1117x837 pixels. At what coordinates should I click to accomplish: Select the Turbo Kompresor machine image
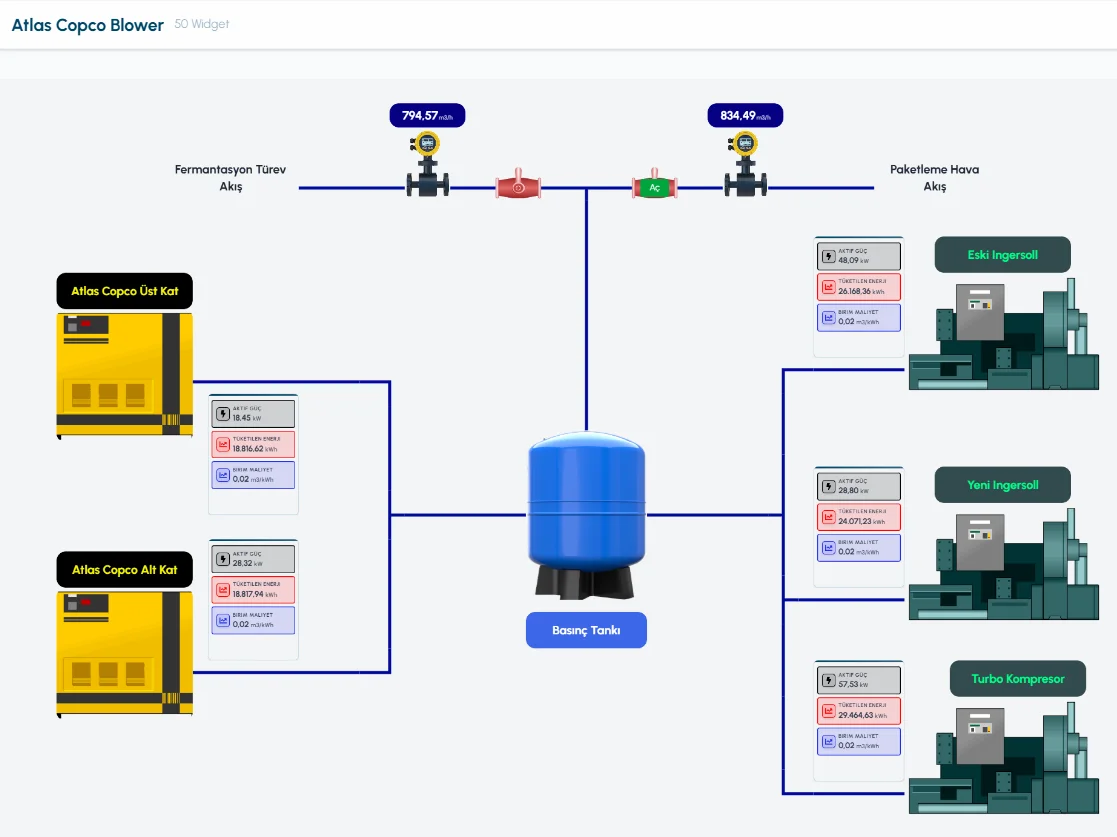[x=1004, y=757]
